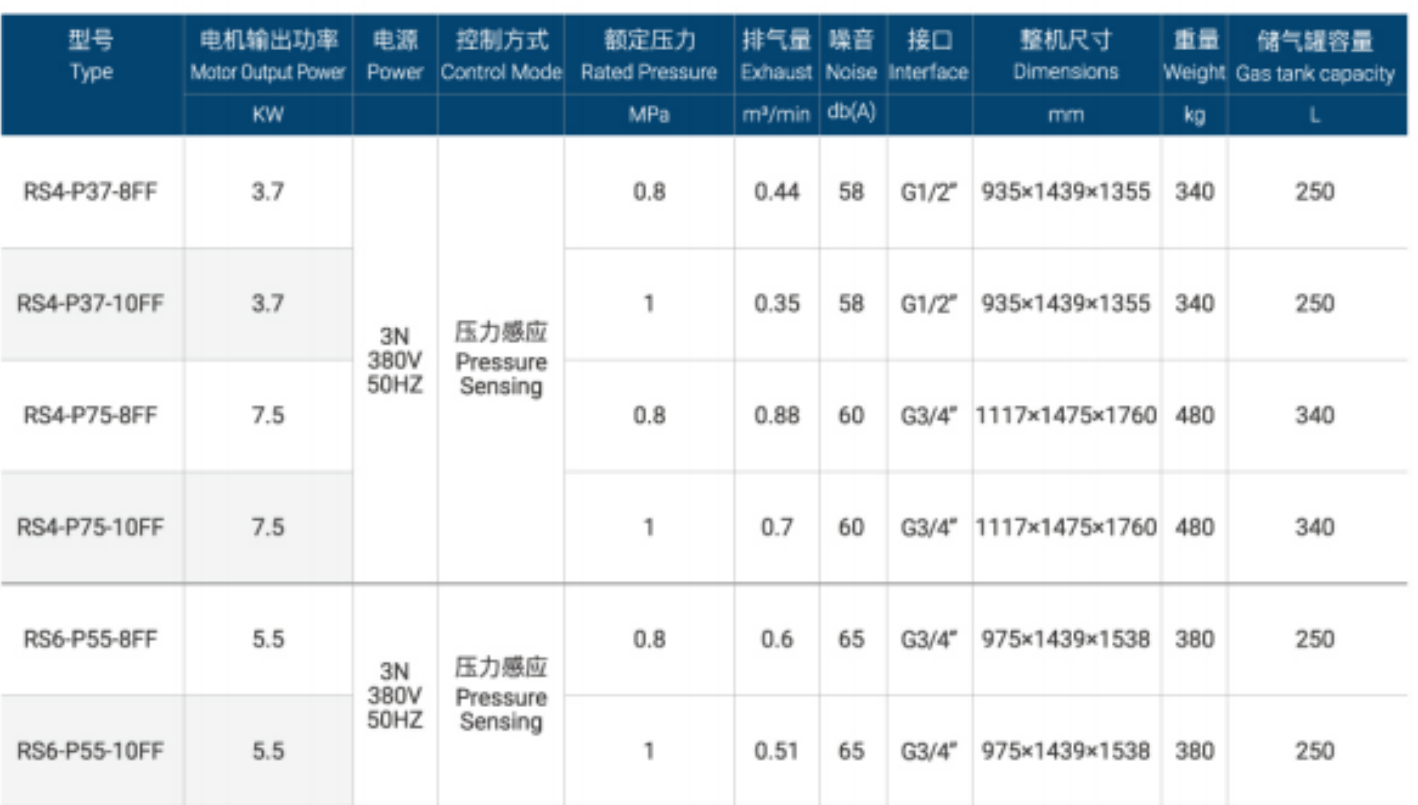The height and width of the screenshot is (805, 1418).
Task: Click the RS4-P37-8FF model cell
Action: [x=91, y=192]
